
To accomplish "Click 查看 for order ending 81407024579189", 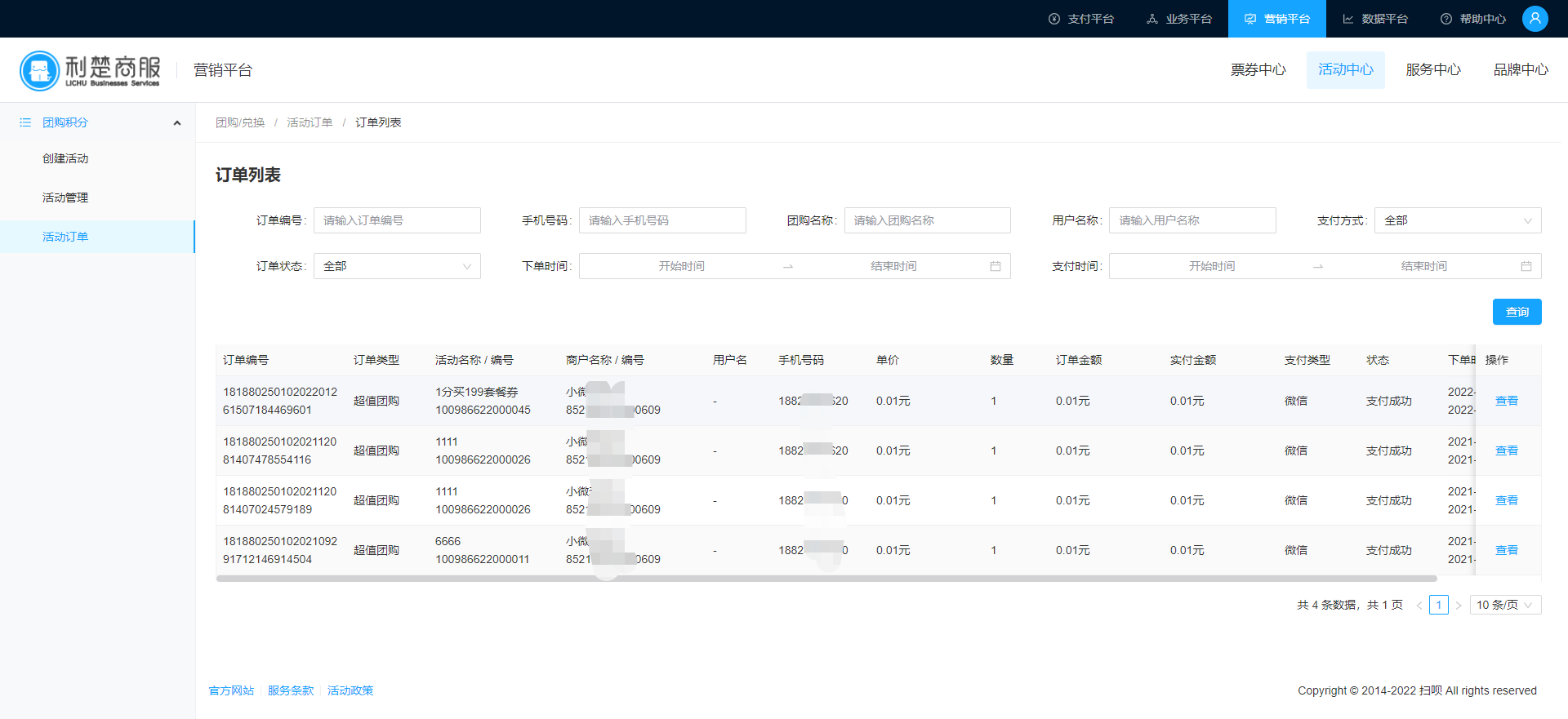I will [1506, 500].
